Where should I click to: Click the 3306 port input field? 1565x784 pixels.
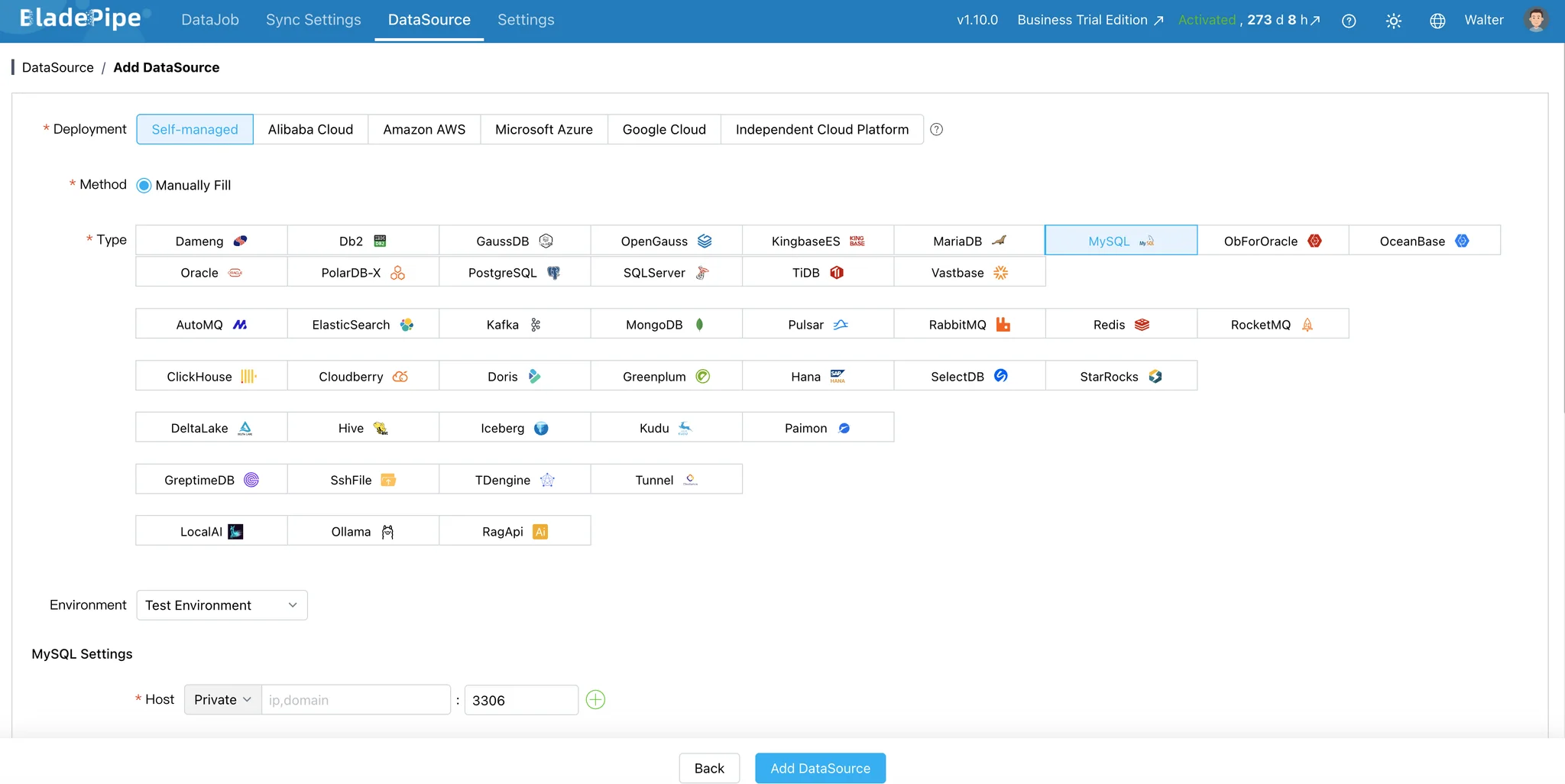point(521,699)
